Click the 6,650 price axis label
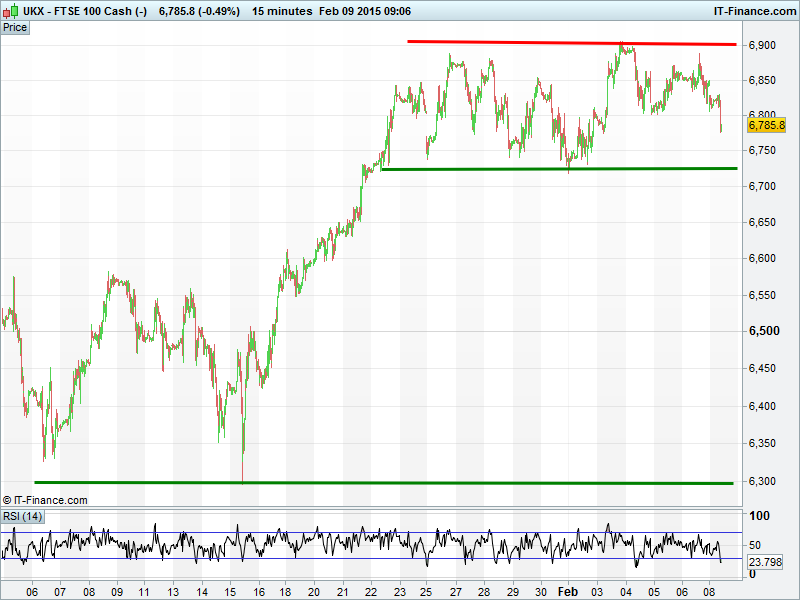The height and width of the screenshot is (600, 800). (x=762, y=222)
